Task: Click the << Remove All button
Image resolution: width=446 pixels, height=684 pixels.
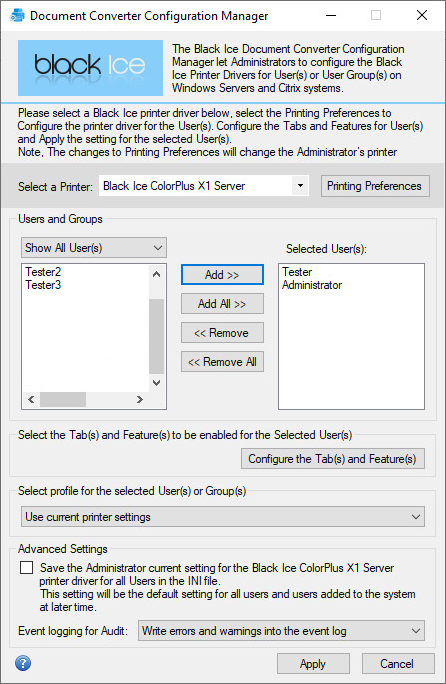Action: click(x=222, y=362)
